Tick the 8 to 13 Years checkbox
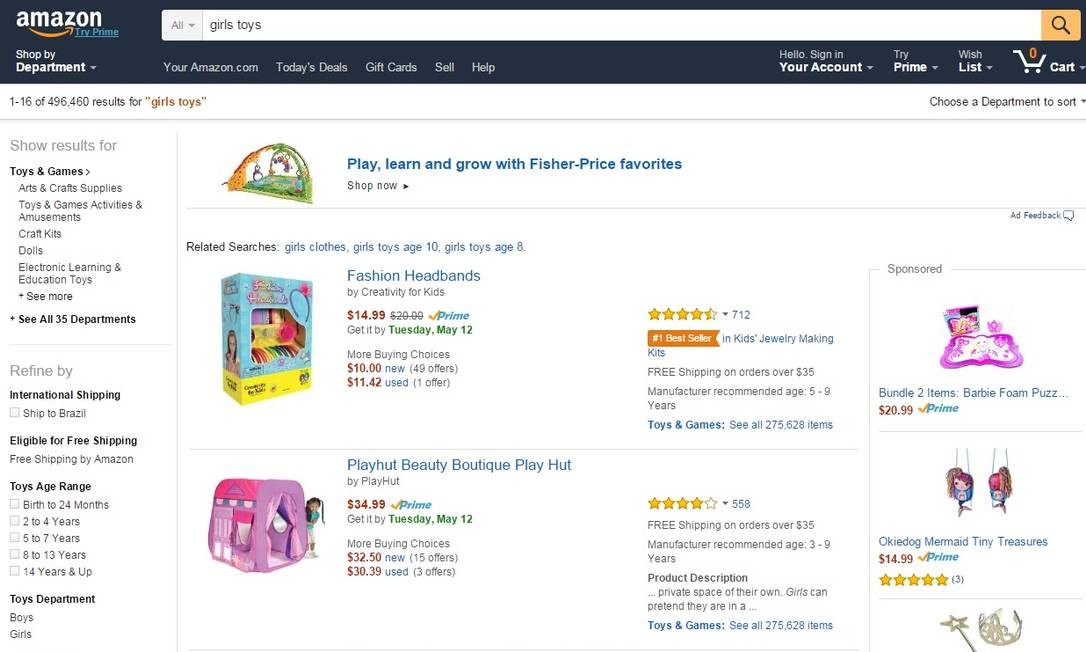 pyautogui.click(x=15, y=555)
